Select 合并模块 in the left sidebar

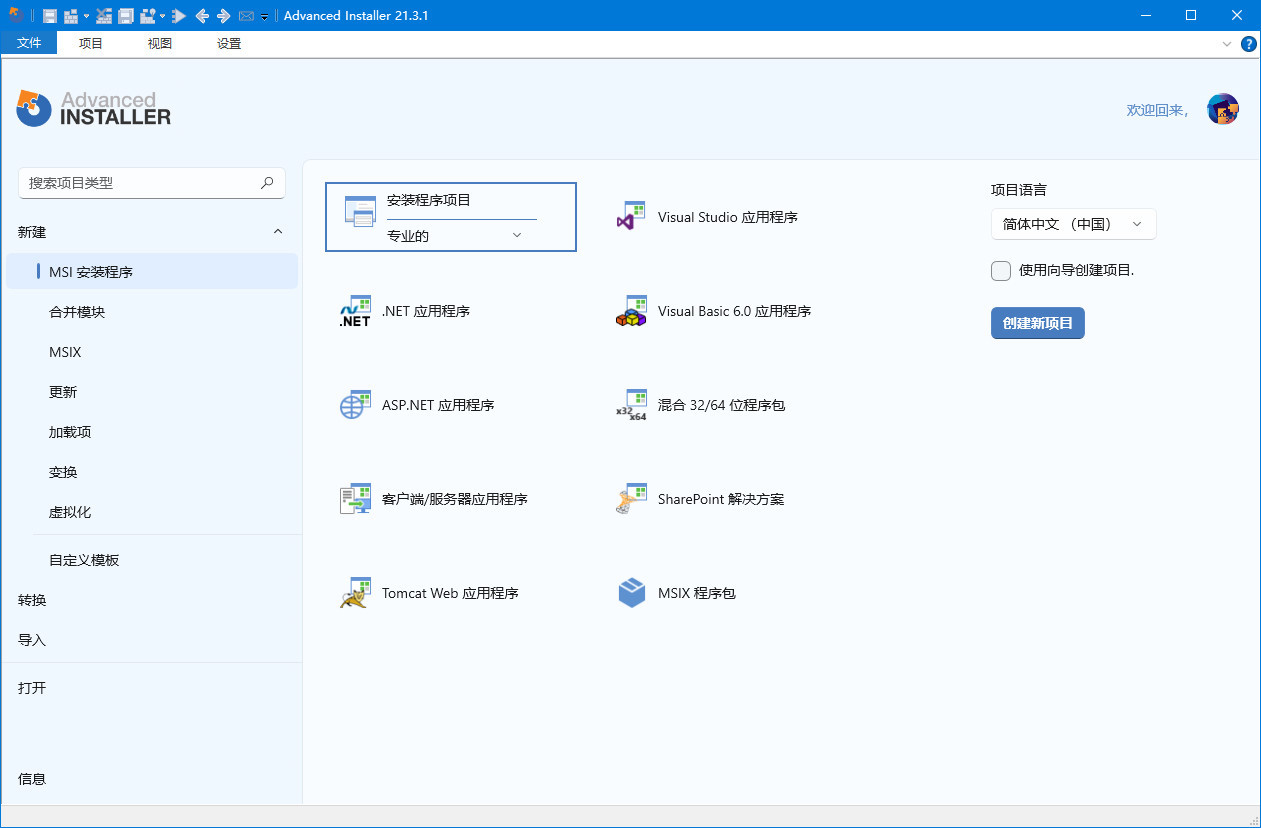[x=77, y=312]
